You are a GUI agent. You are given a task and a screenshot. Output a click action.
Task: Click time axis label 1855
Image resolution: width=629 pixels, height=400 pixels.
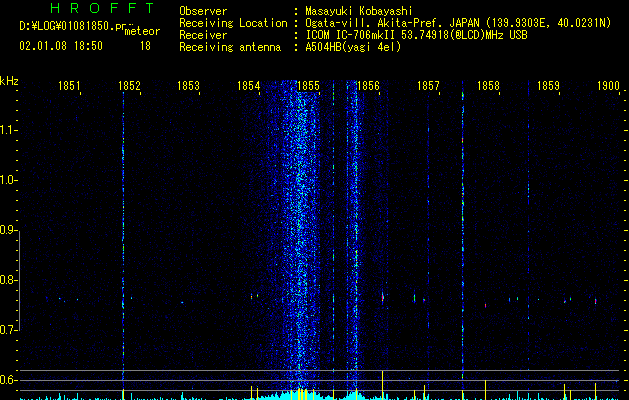point(308,86)
